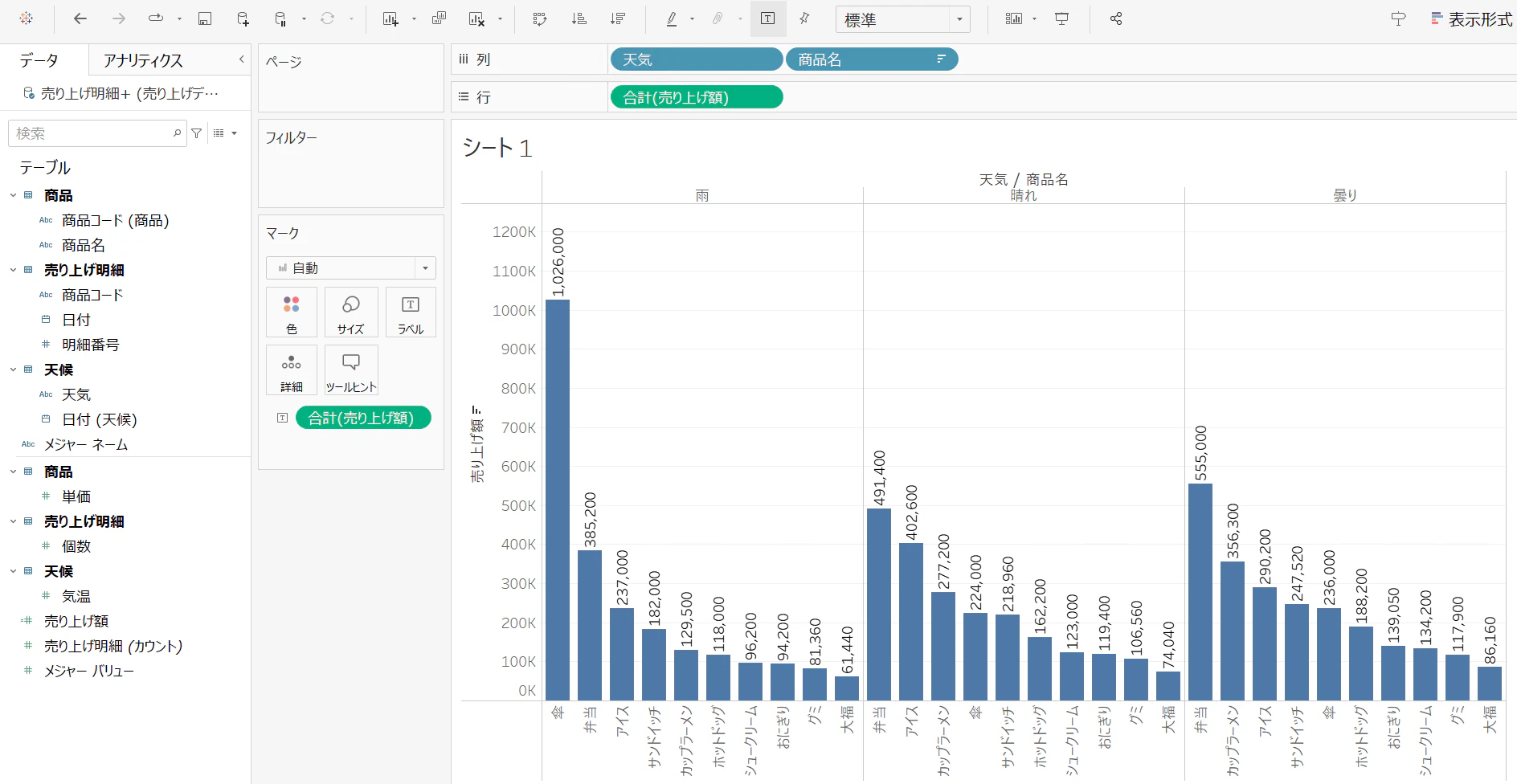Swap rows and columns
Screen dimensions: 1517x784
coord(540,18)
